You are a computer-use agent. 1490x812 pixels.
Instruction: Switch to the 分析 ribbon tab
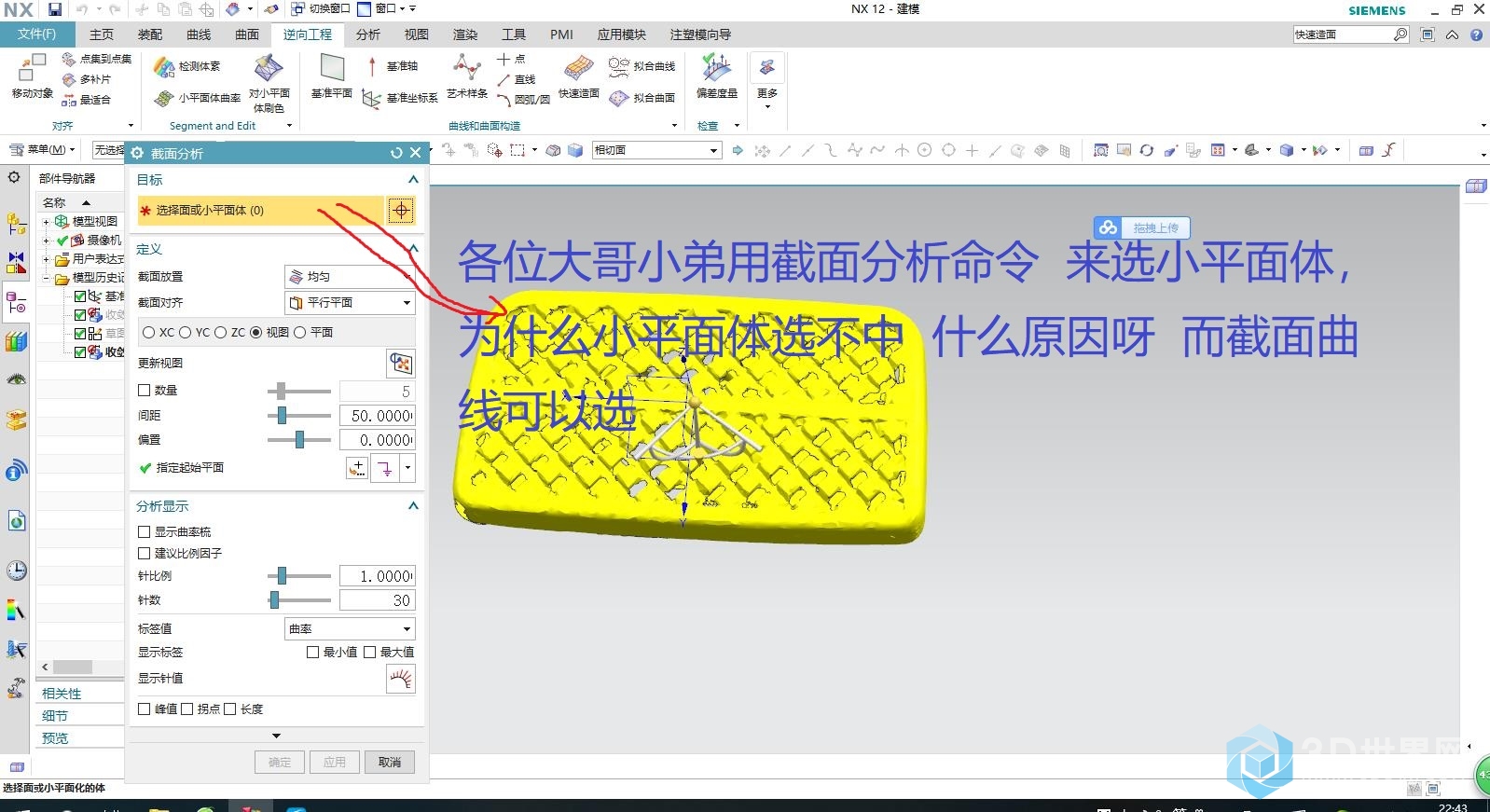pos(368,34)
